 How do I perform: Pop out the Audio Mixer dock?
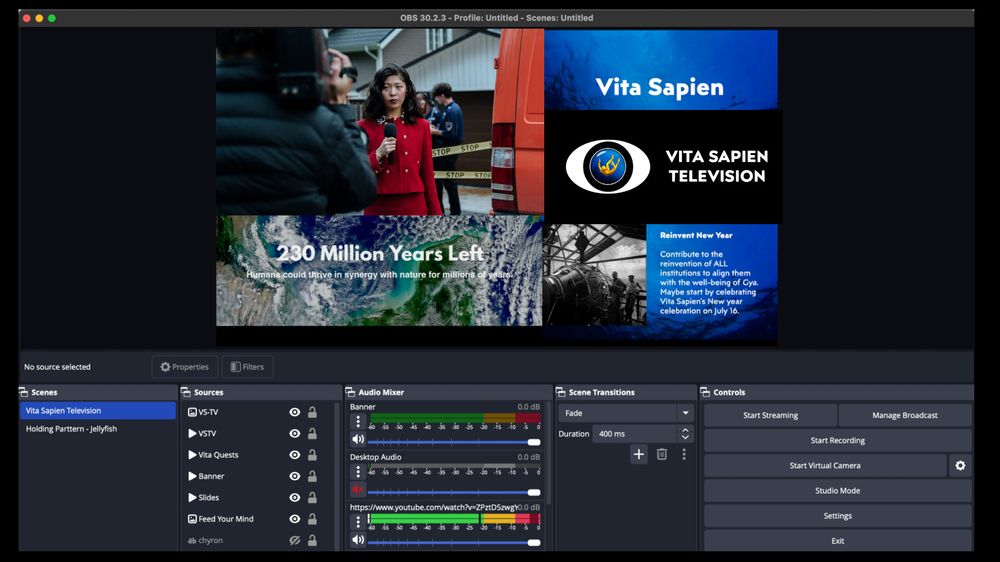pyautogui.click(x=350, y=392)
